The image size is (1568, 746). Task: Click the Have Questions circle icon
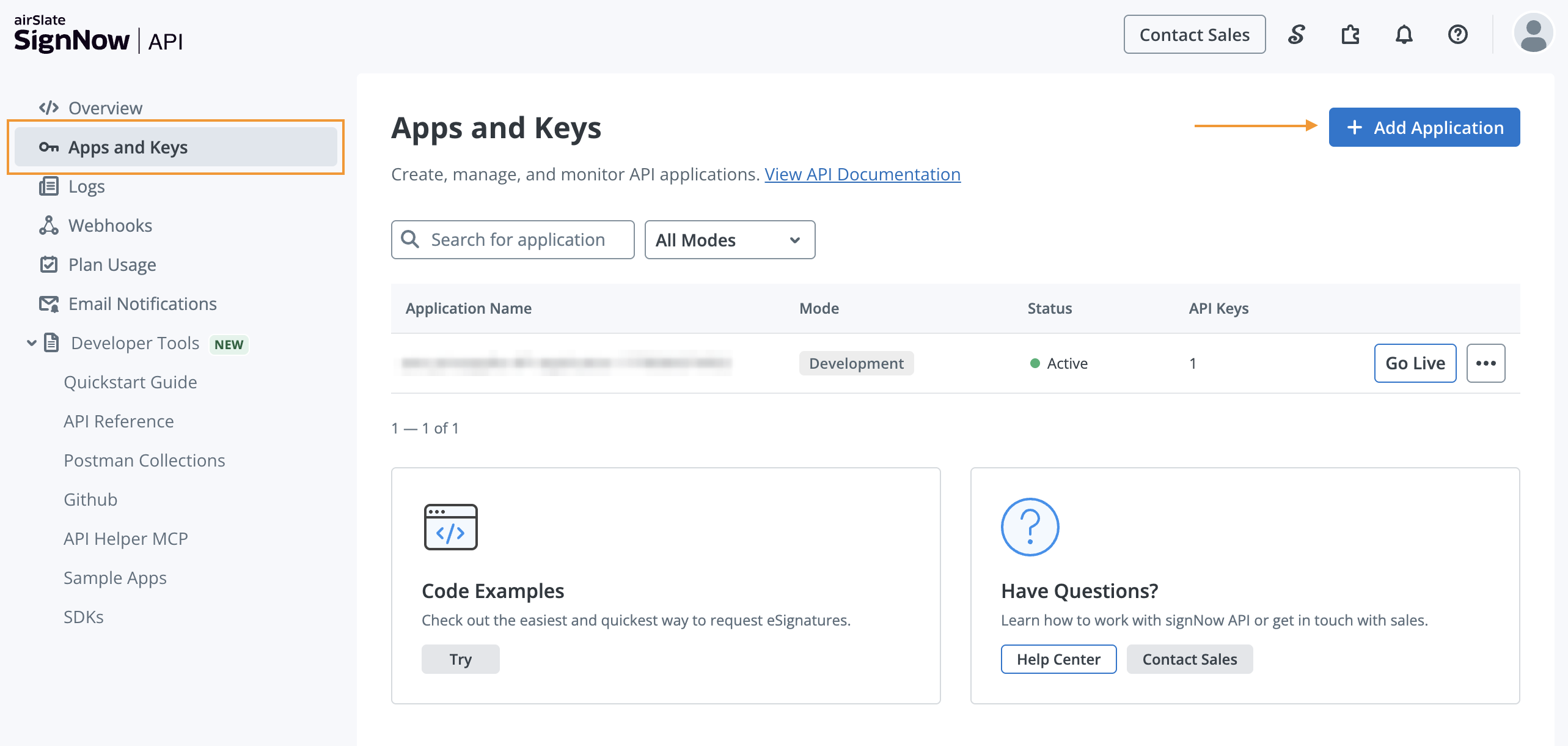click(1030, 527)
